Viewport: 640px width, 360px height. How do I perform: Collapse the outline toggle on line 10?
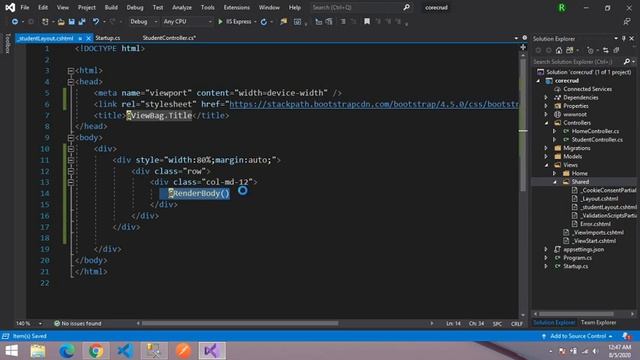pos(71,149)
